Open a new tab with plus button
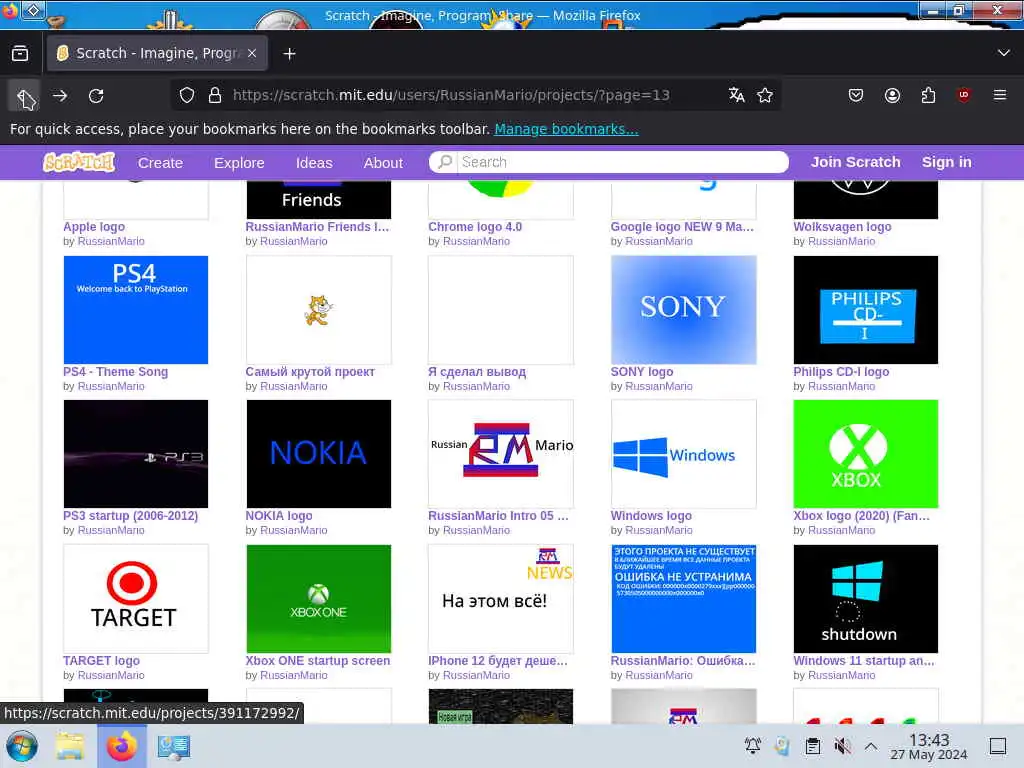This screenshot has width=1024, height=768. 289,54
